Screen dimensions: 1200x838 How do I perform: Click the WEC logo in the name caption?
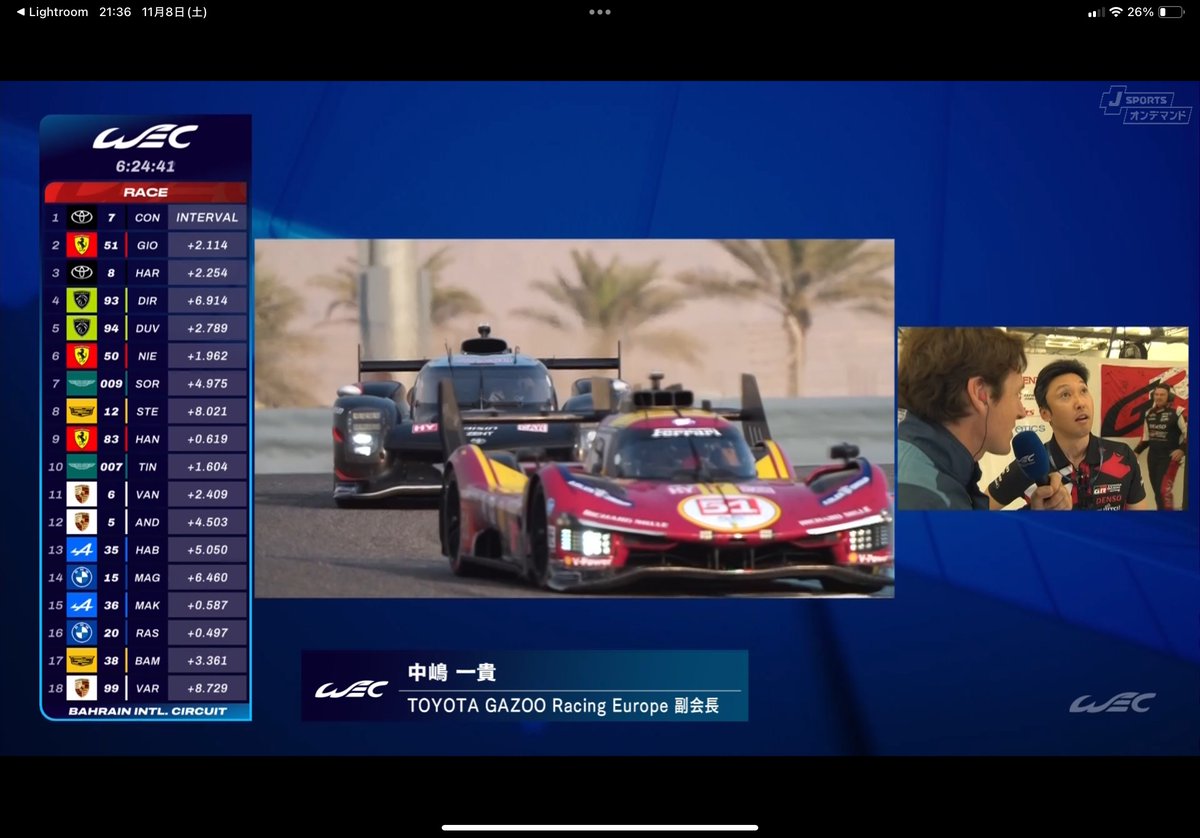[351, 689]
